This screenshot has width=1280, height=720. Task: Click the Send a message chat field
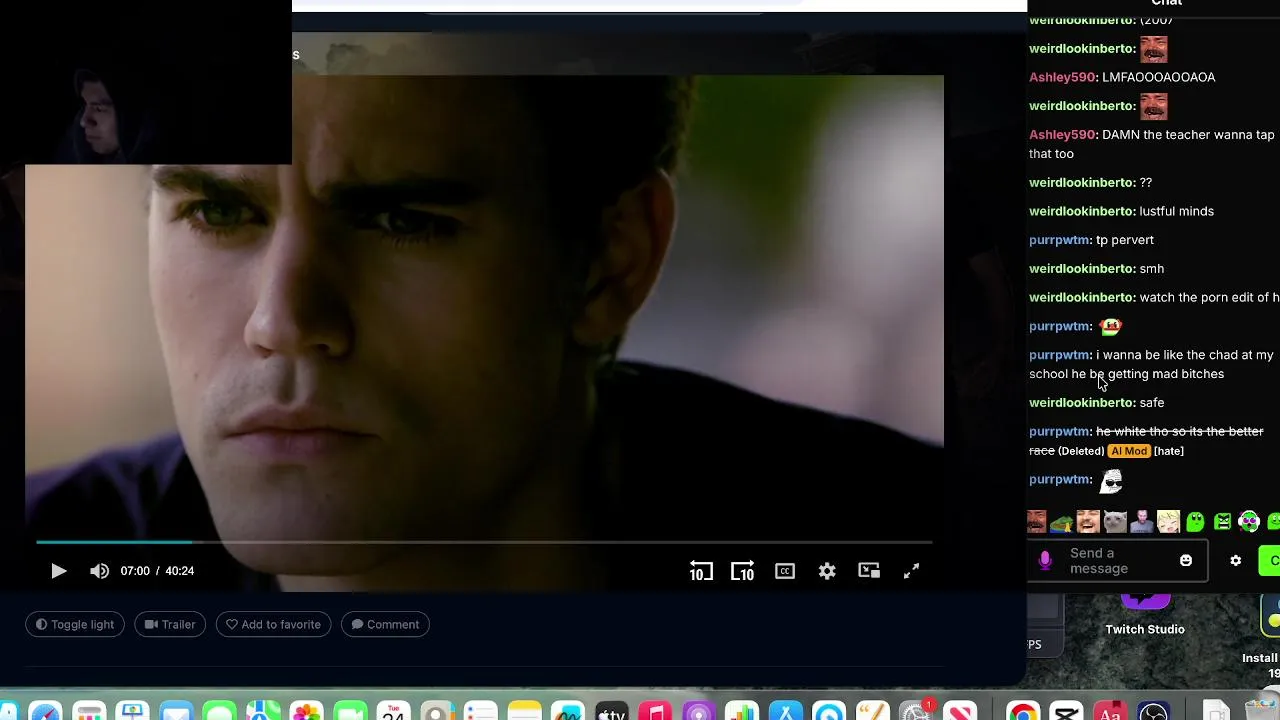tap(1117, 561)
